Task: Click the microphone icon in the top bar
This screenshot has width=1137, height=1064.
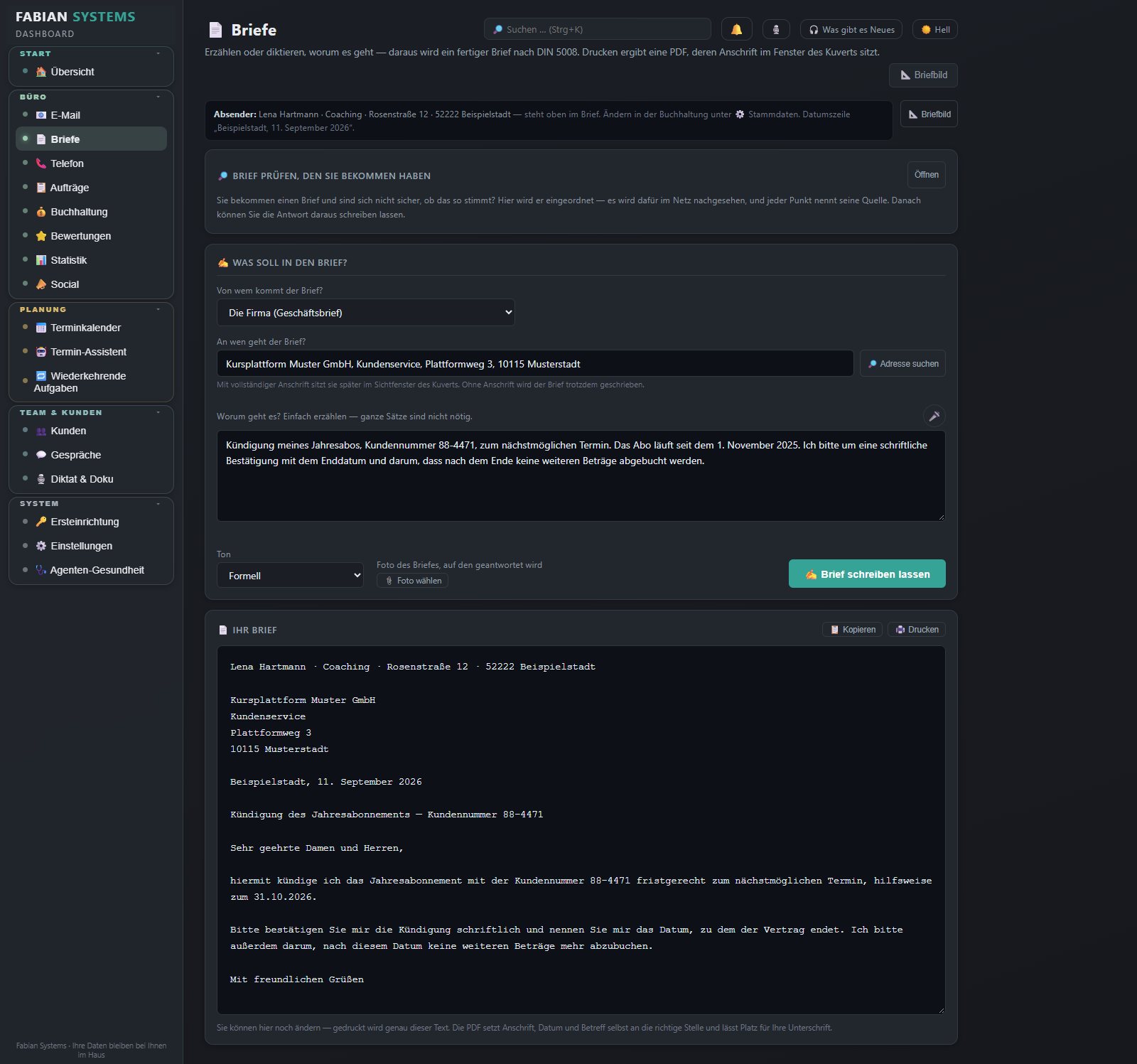Action: pos(776,29)
